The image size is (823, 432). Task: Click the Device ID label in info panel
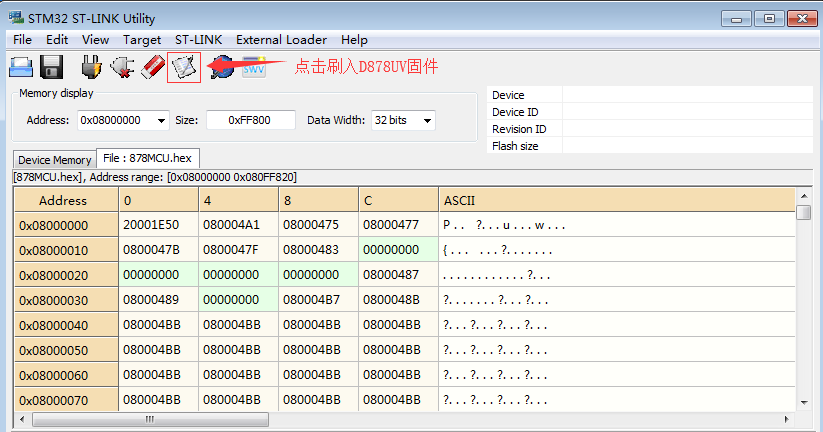coord(515,112)
